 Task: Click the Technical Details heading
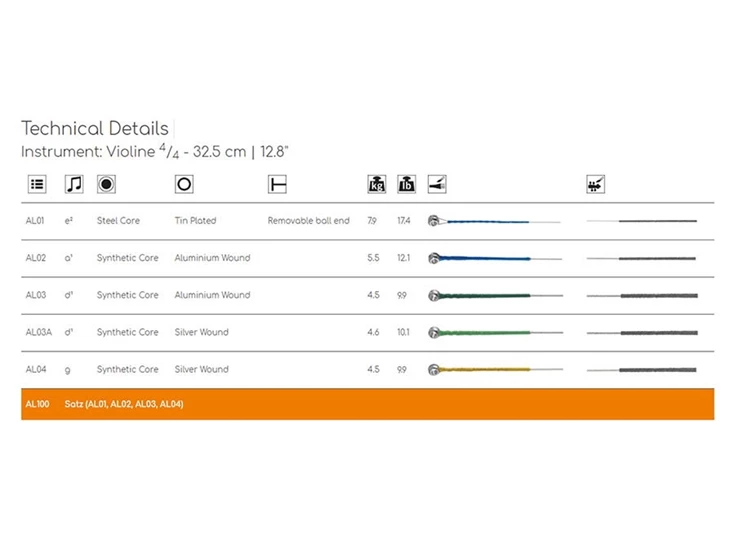(x=95, y=129)
